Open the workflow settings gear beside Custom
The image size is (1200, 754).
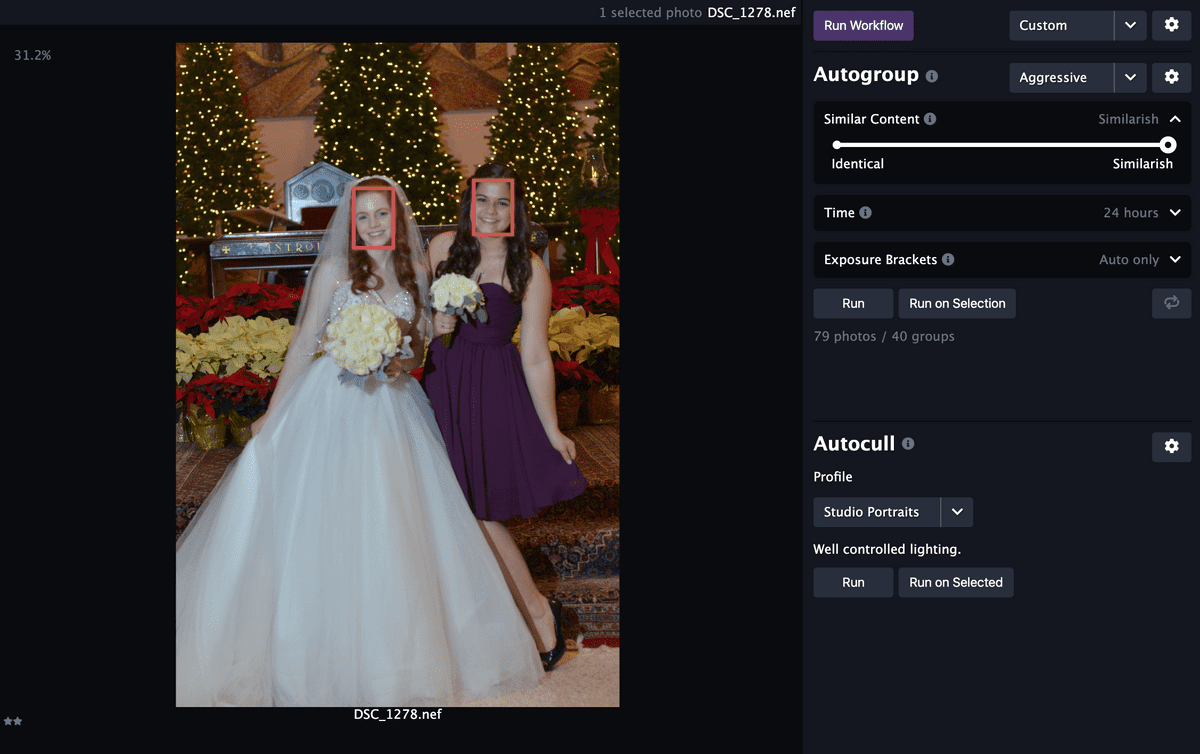point(1171,26)
